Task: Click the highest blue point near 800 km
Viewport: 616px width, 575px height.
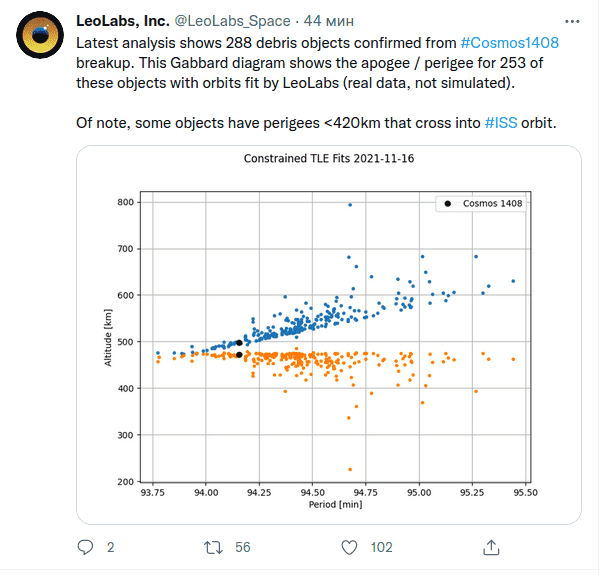Action: pos(350,205)
